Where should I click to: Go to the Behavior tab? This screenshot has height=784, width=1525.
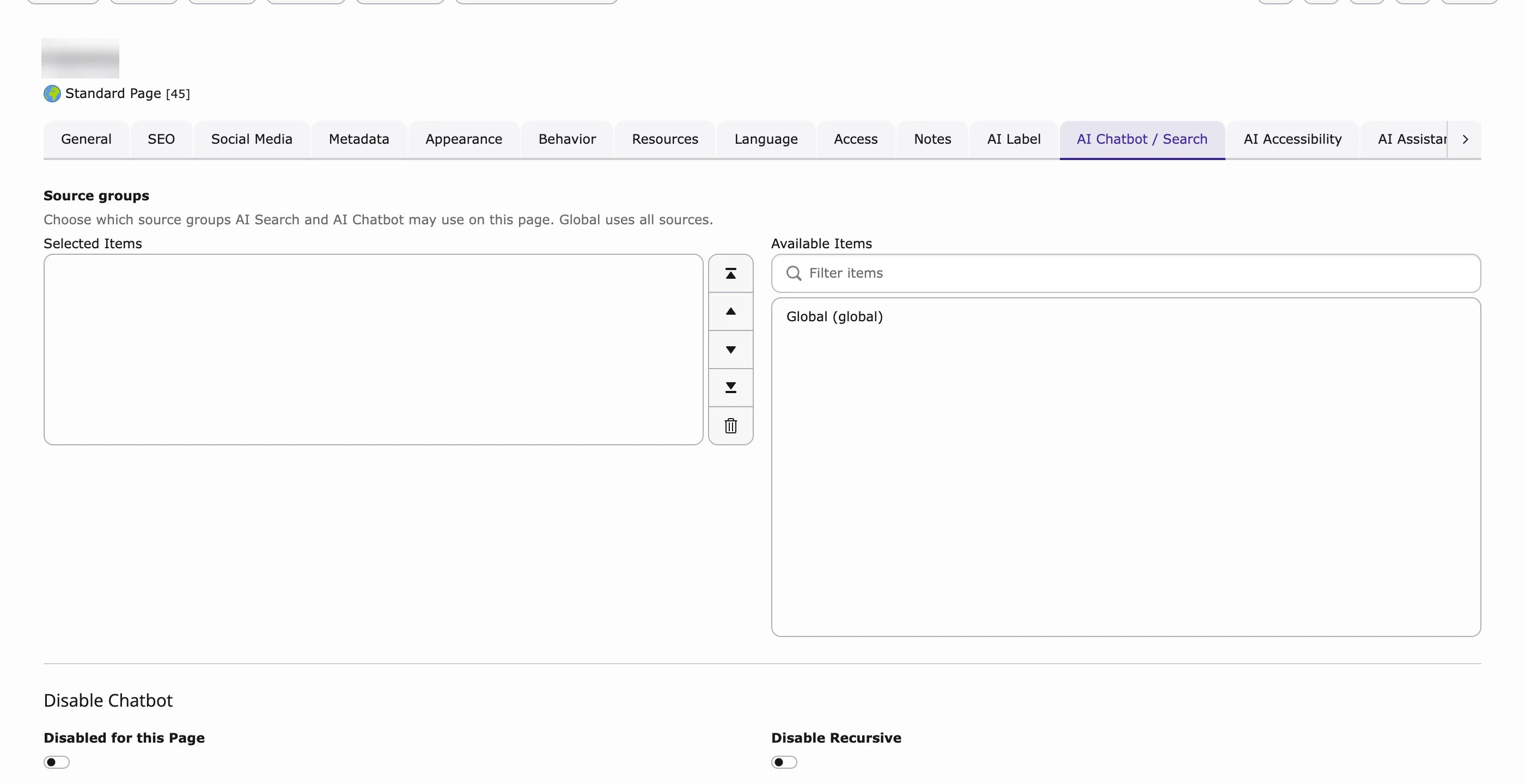click(566, 139)
